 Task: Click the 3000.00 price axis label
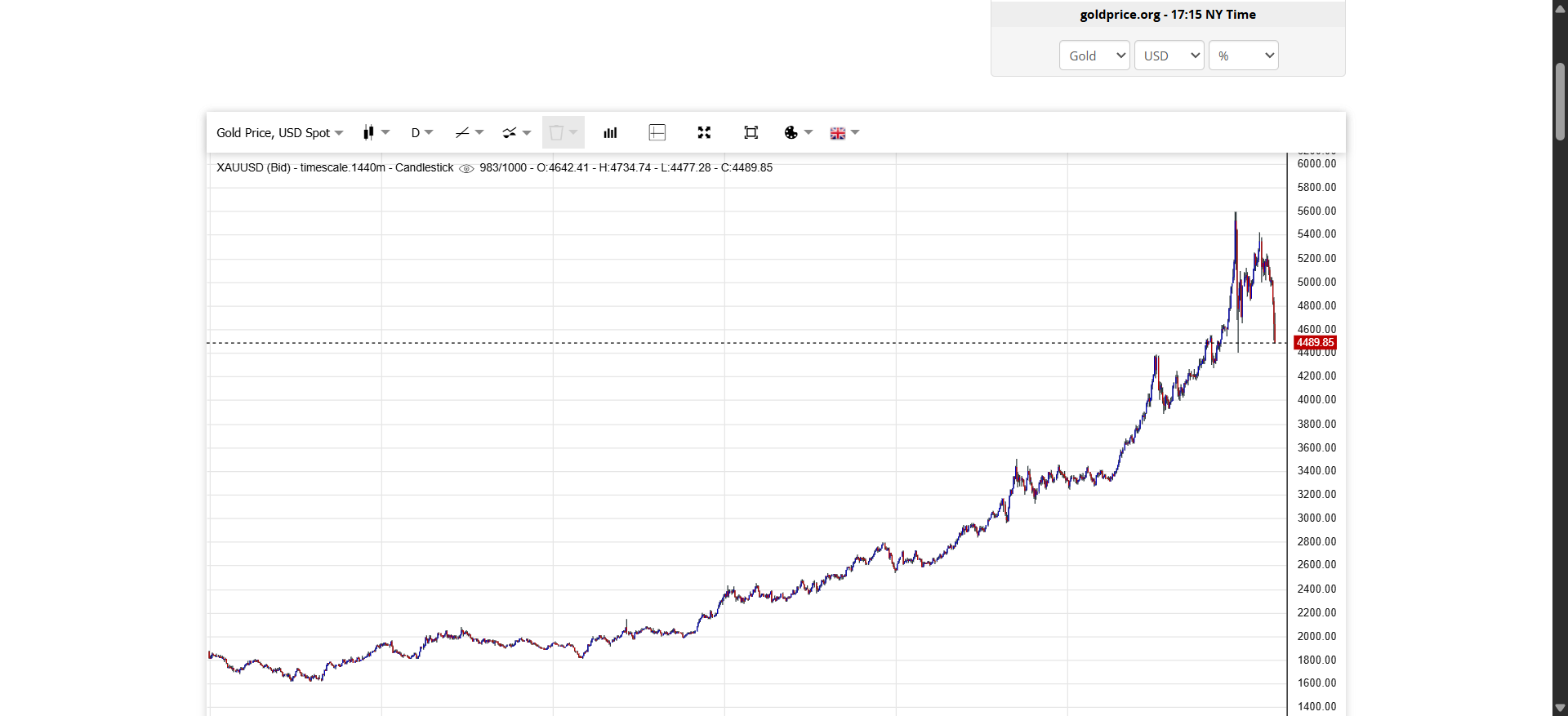1316,518
